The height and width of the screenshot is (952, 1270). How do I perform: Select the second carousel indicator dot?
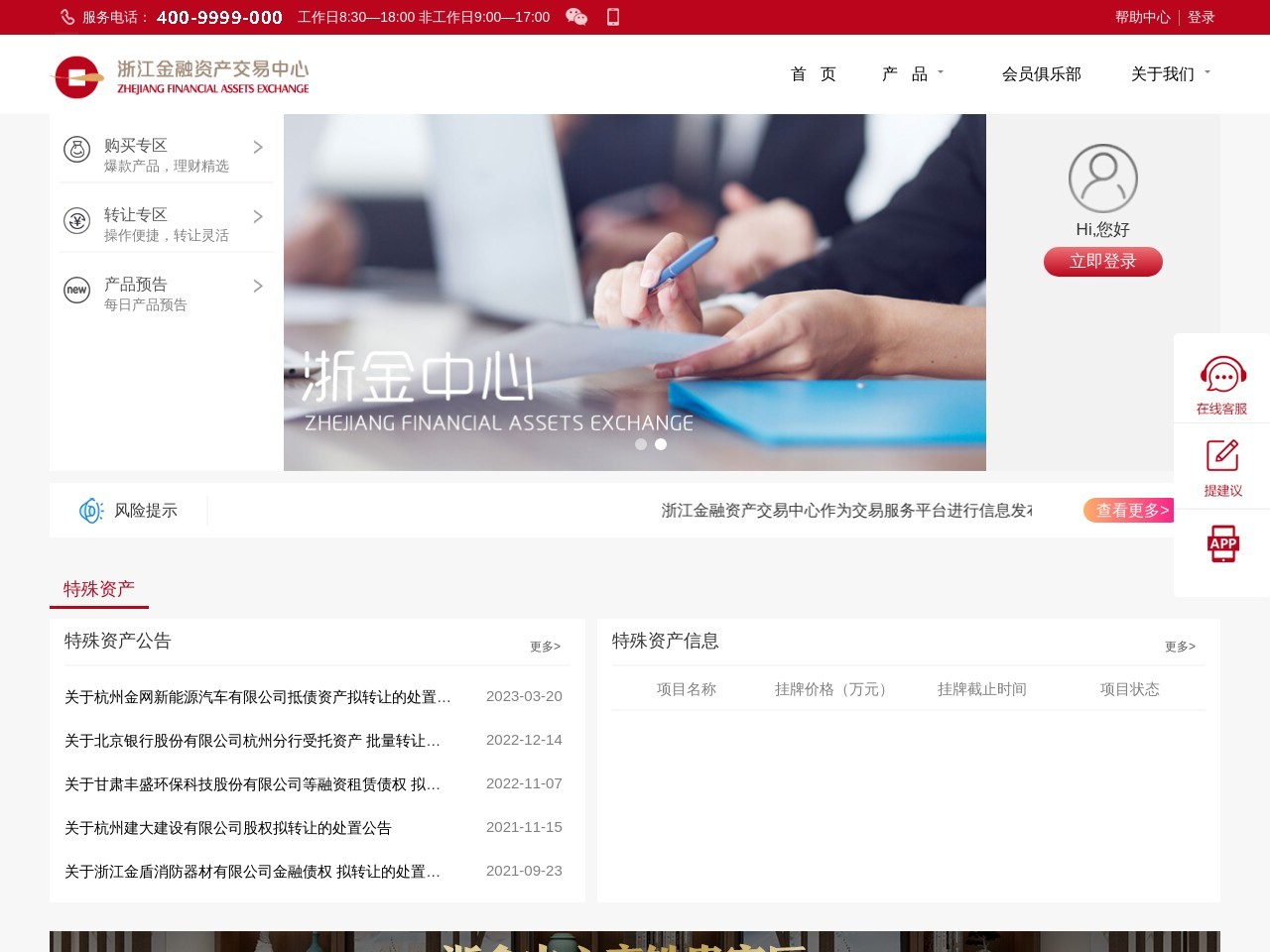pos(660,444)
